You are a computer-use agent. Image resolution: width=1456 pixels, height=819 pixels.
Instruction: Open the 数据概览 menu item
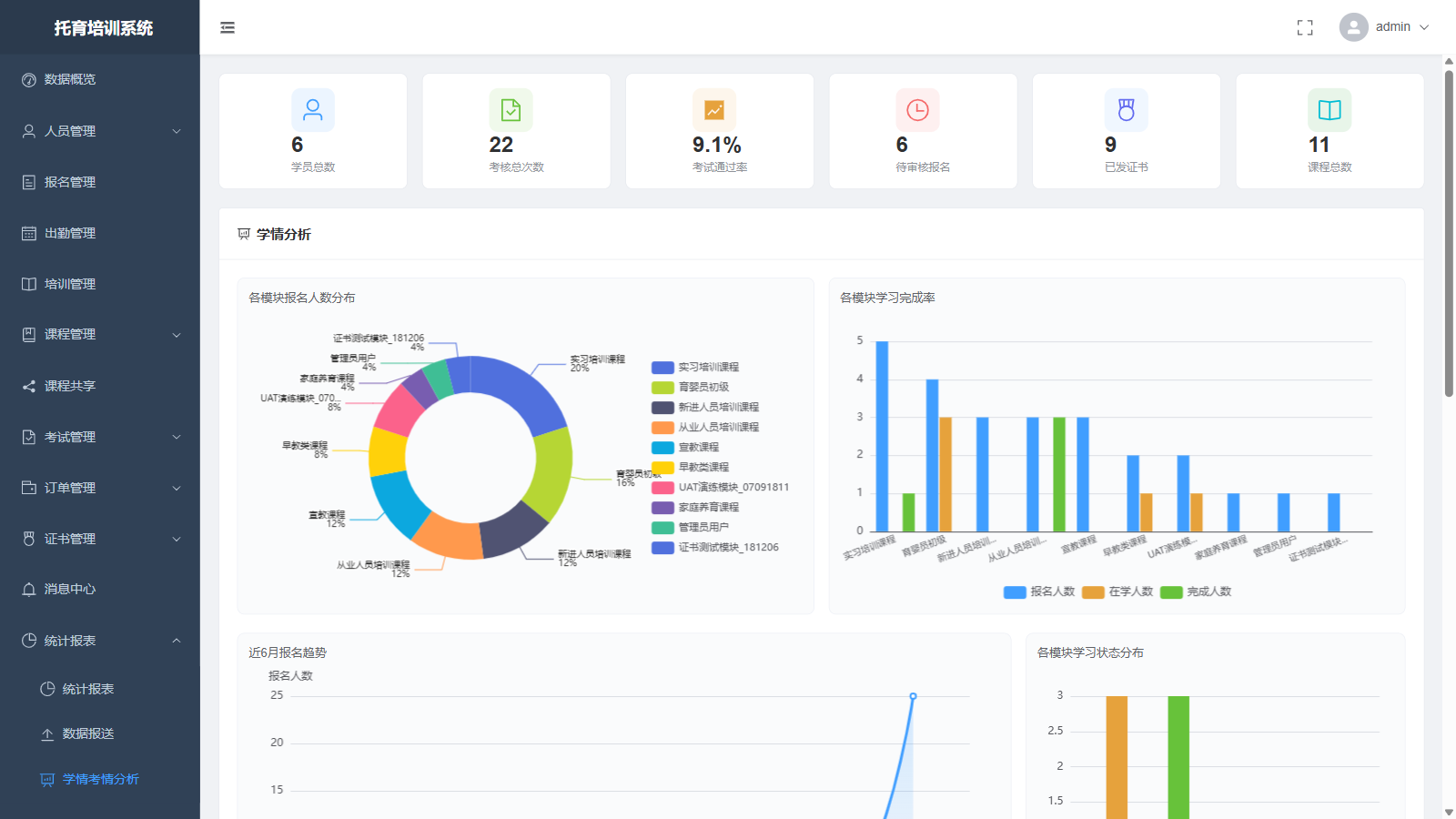coord(100,80)
